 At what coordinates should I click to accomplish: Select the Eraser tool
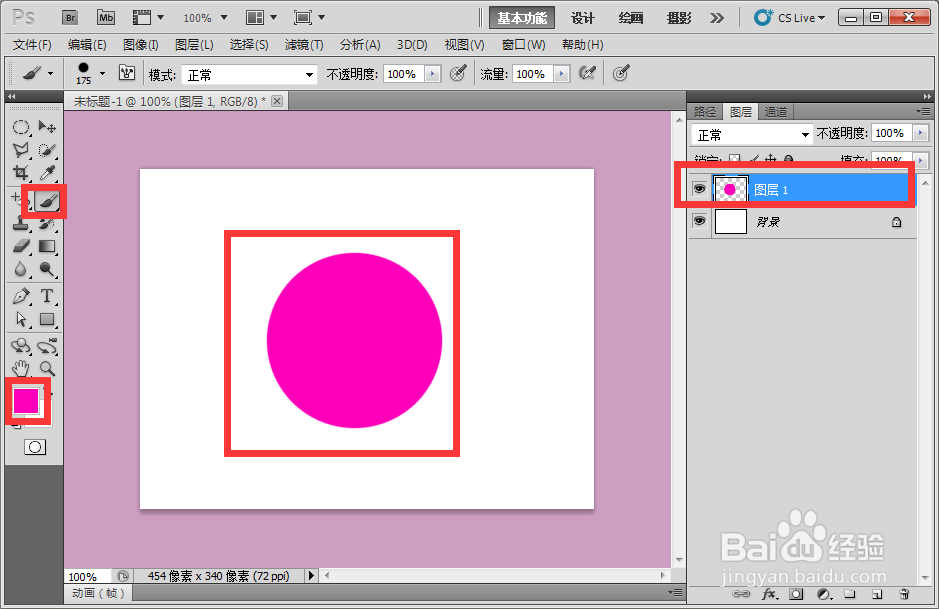tap(21, 246)
